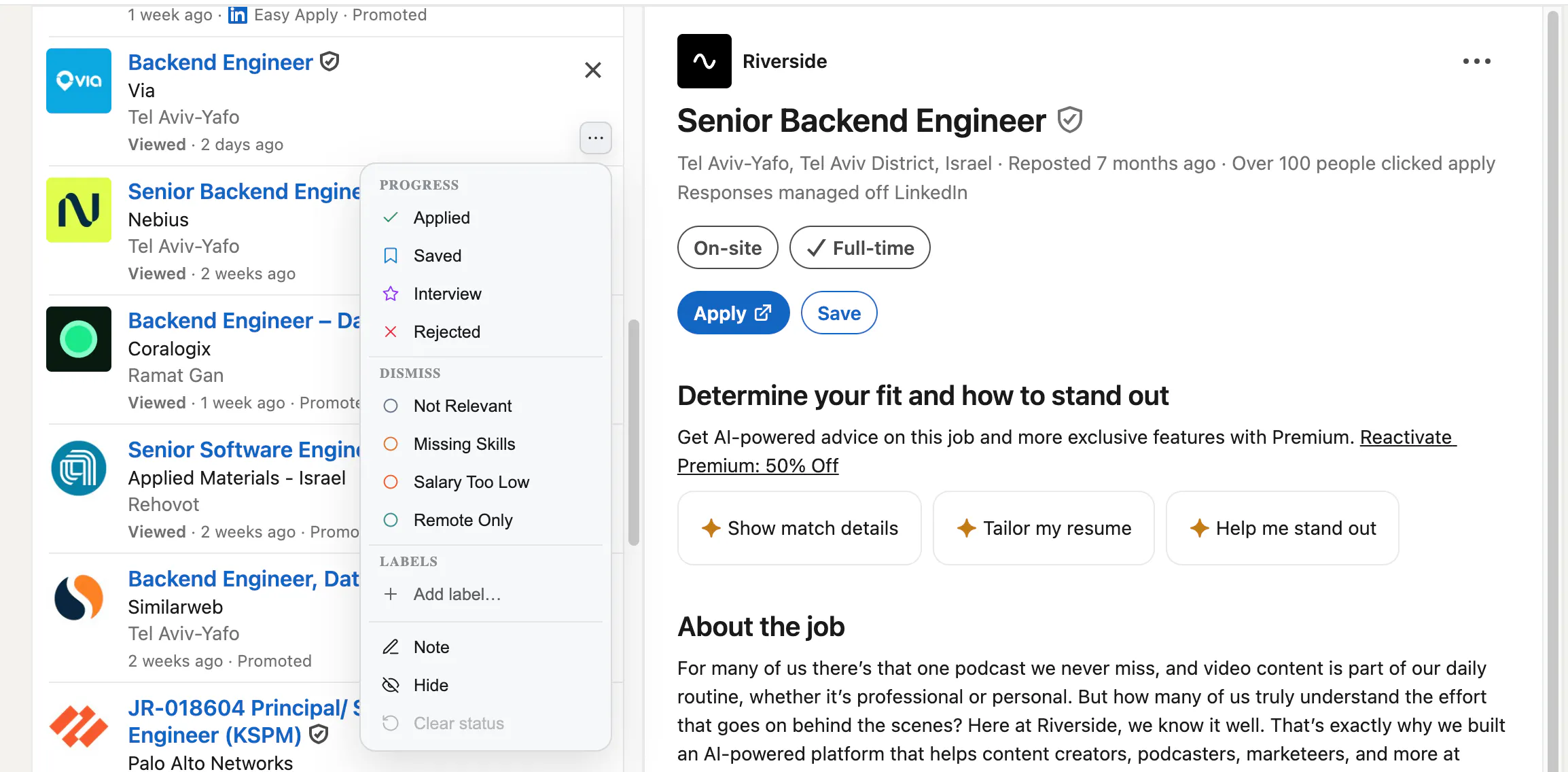Viewport: 1568px width, 772px height.
Task: Open the Similarweb Backend Engineer job
Action: click(244, 578)
